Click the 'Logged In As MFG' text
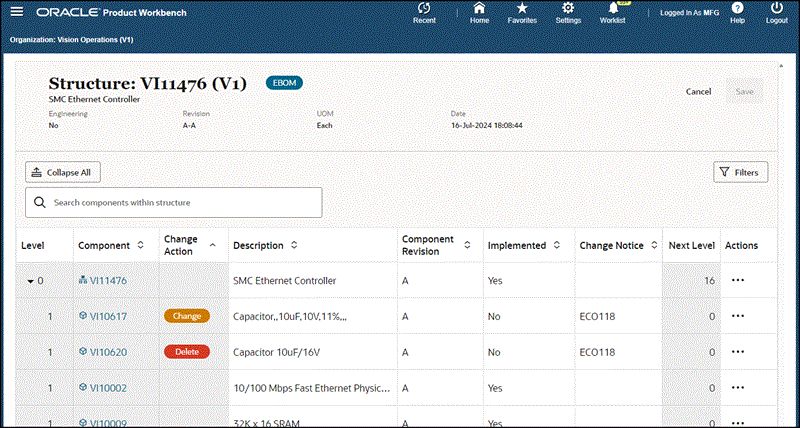The image size is (800, 428). pyautogui.click(x=689, y=12)
